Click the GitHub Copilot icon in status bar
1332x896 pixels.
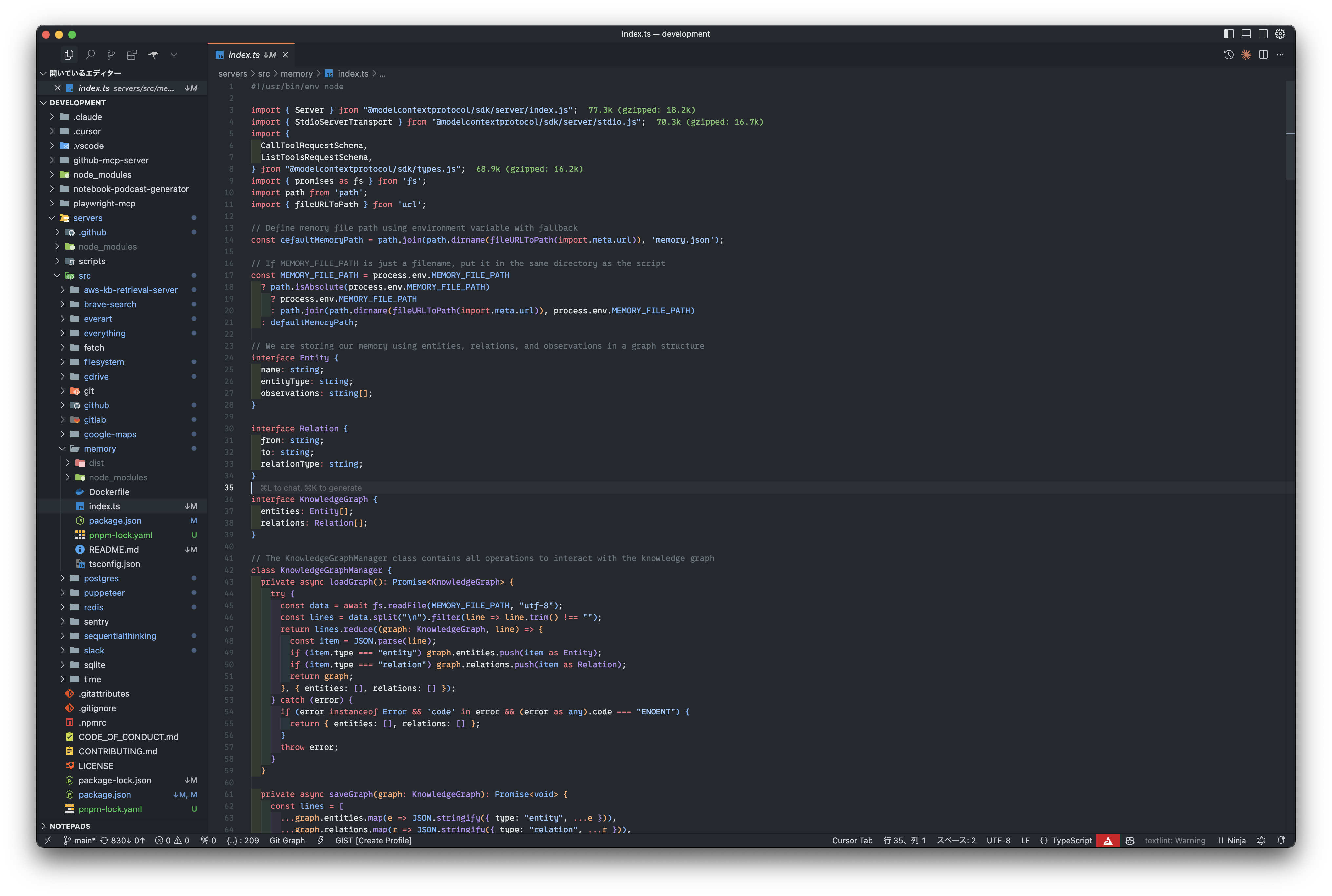click(1130, 840)
